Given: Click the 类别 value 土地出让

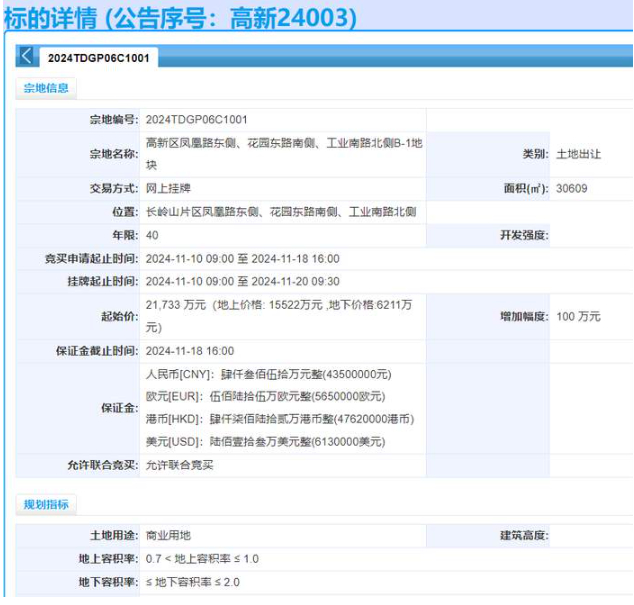Looking at the screenshot, I should click(x=578, y=154).
